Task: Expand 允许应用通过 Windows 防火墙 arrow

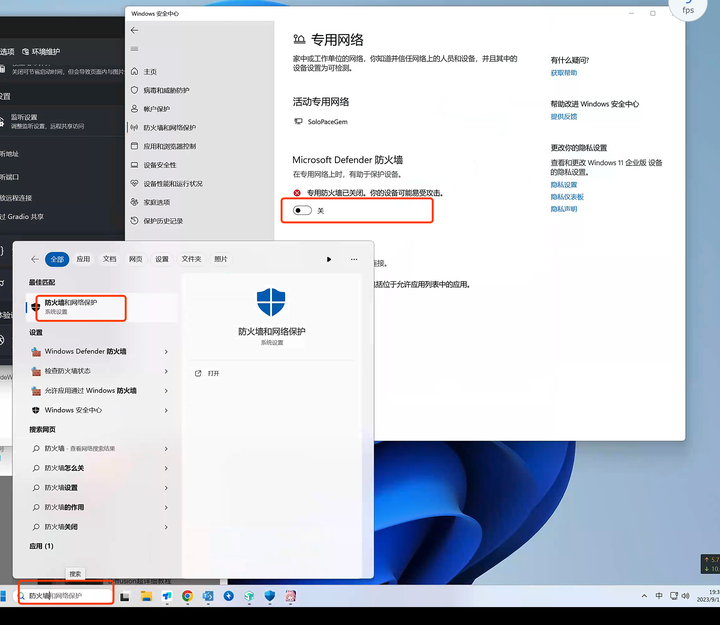Action: pos(166,391)
